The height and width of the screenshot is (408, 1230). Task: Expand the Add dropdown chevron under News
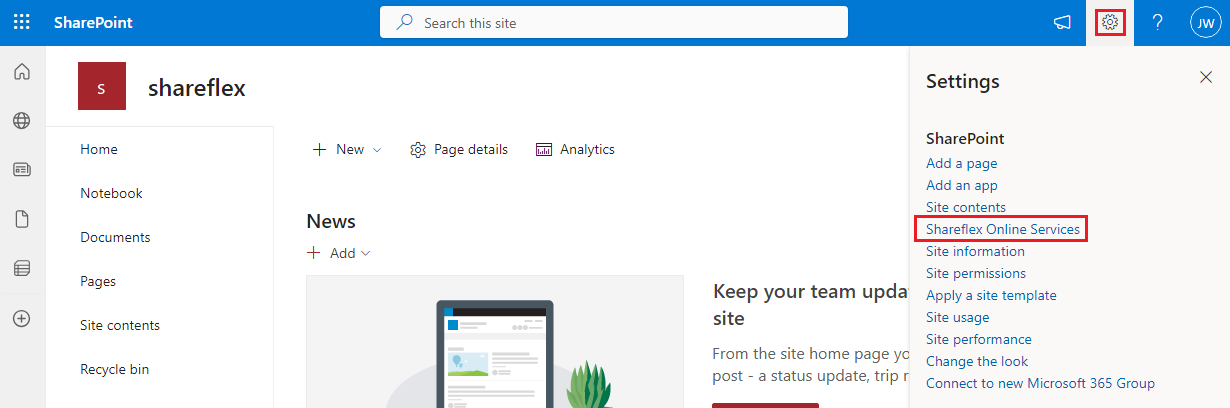tap(365, 254)
